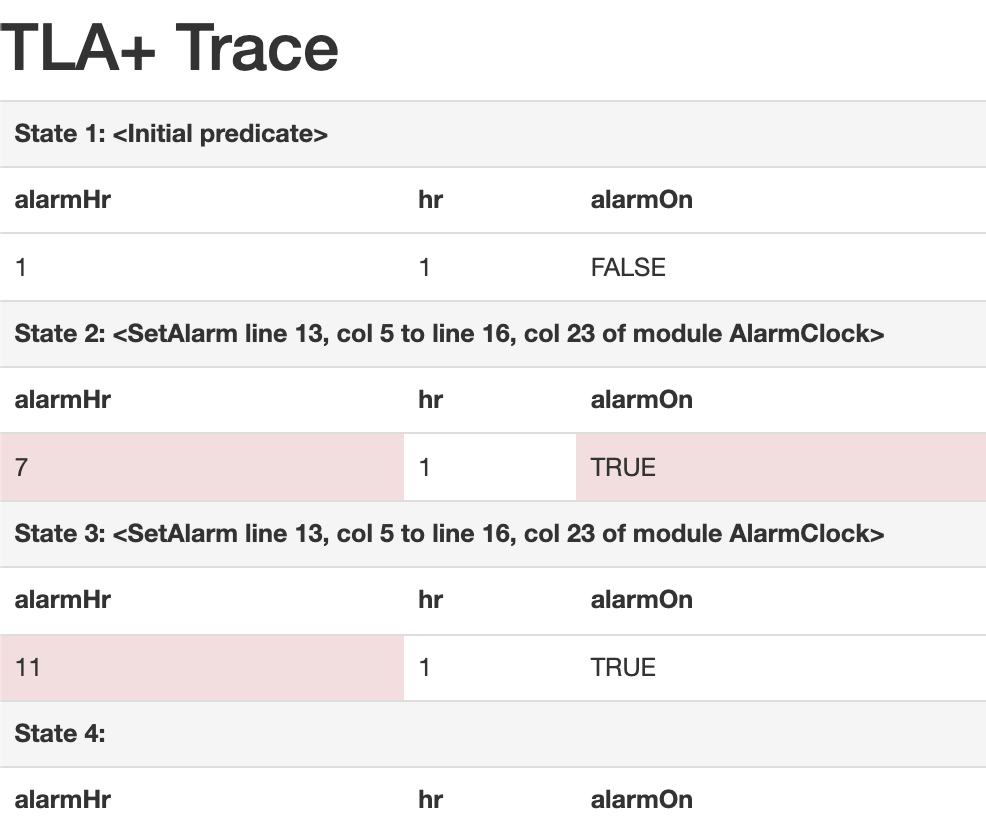This screenshot has height=816, width=986.
Task: Select the State 1 Initial predicate header row
Action: coord(493,134)
